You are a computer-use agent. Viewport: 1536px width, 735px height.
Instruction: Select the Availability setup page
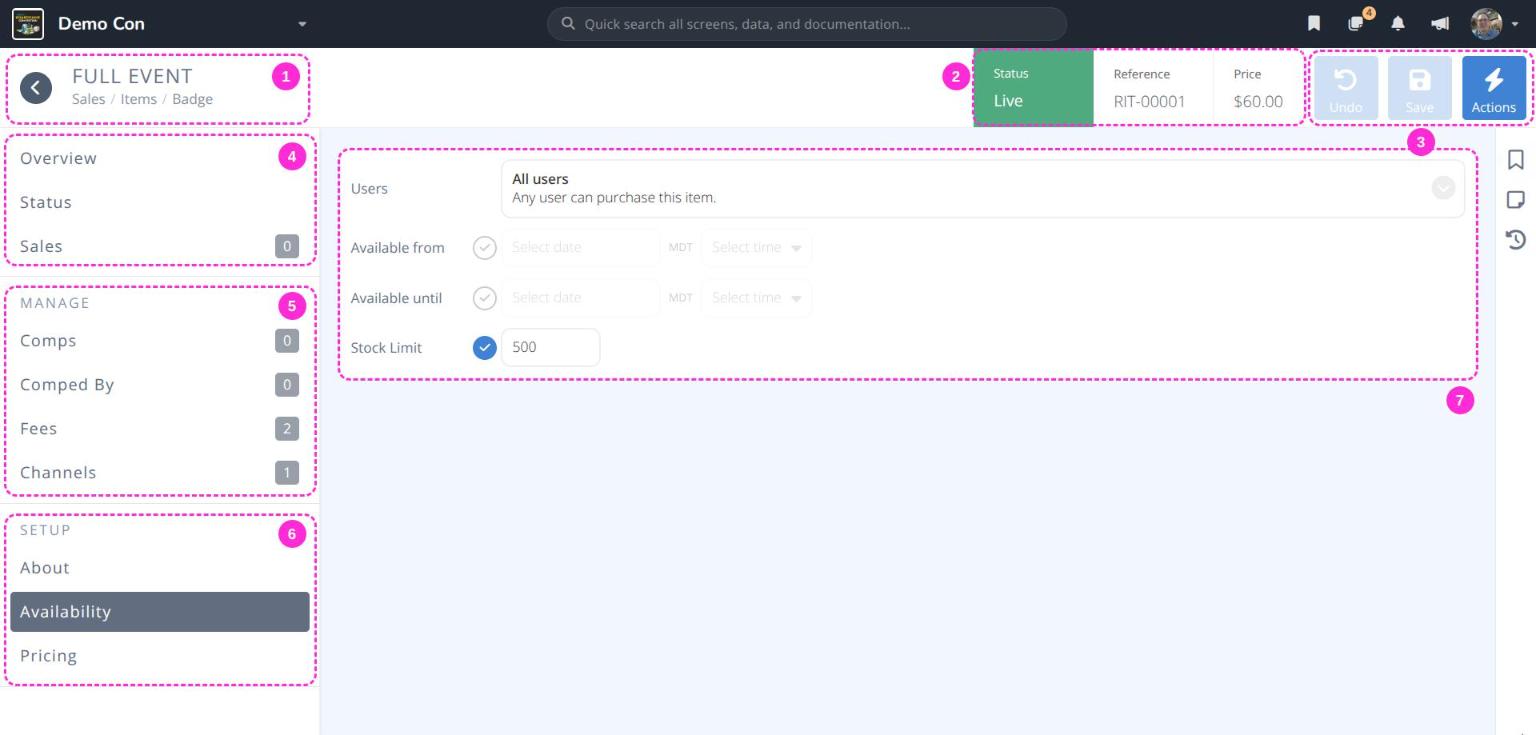[x=160, y=611]
